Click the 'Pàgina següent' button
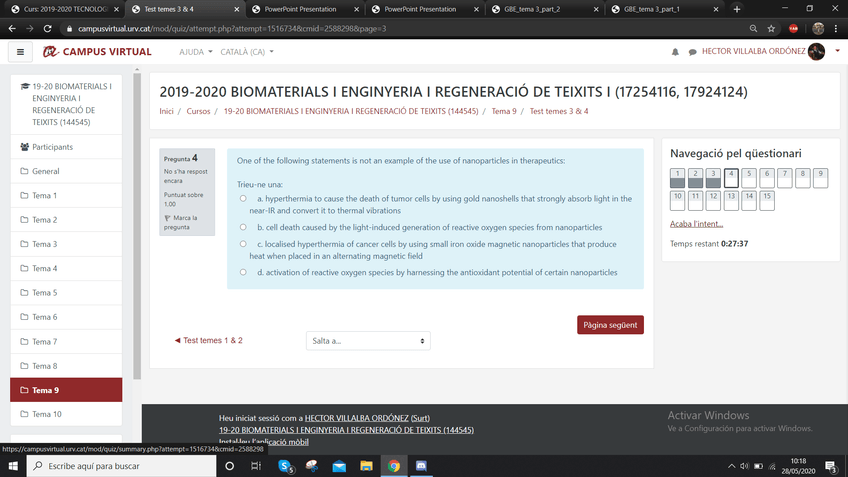 tap(610, 325)
